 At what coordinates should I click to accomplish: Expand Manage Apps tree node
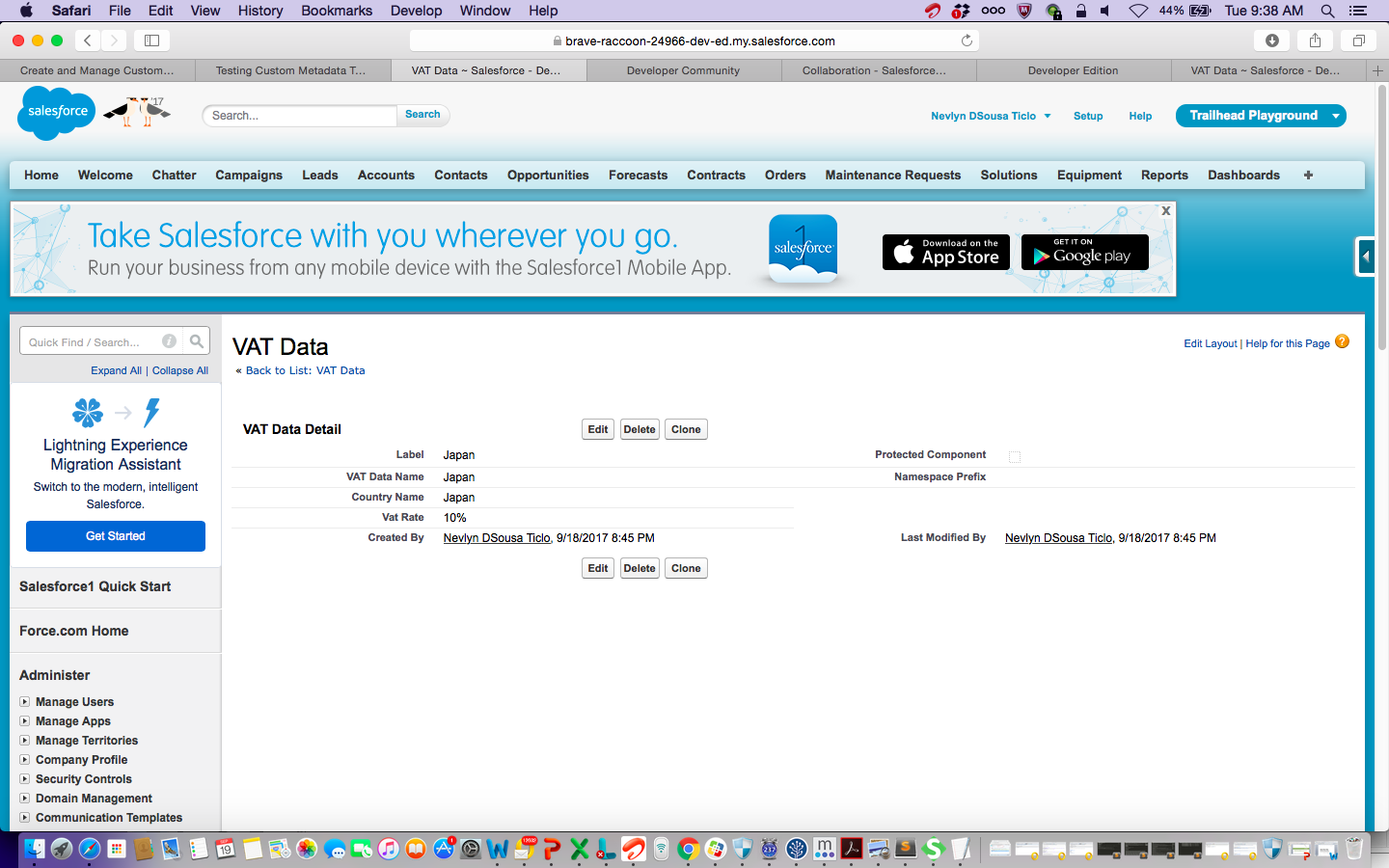tap(24, 720)
